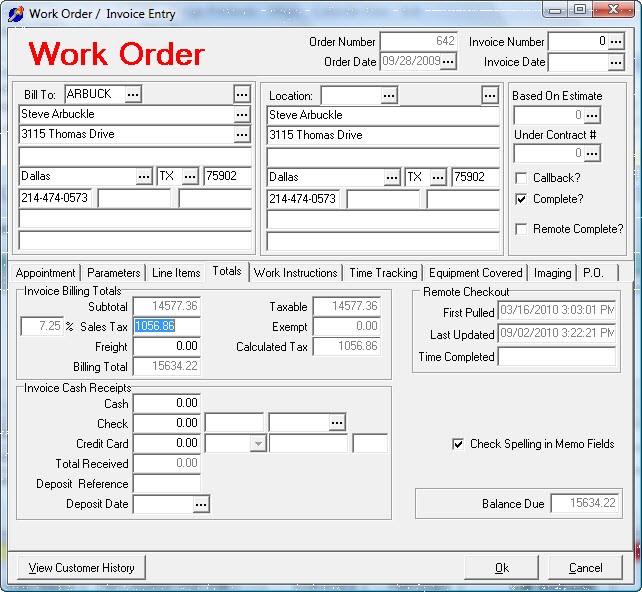Screen dimensions: 642x592
Task: Open the Bill To city lookup next to Dallas
Action: (144, 177)
